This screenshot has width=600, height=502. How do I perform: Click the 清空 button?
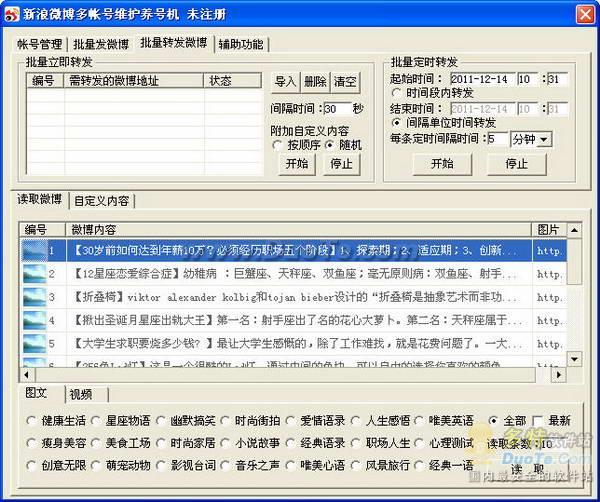click(x=345, y=81)
